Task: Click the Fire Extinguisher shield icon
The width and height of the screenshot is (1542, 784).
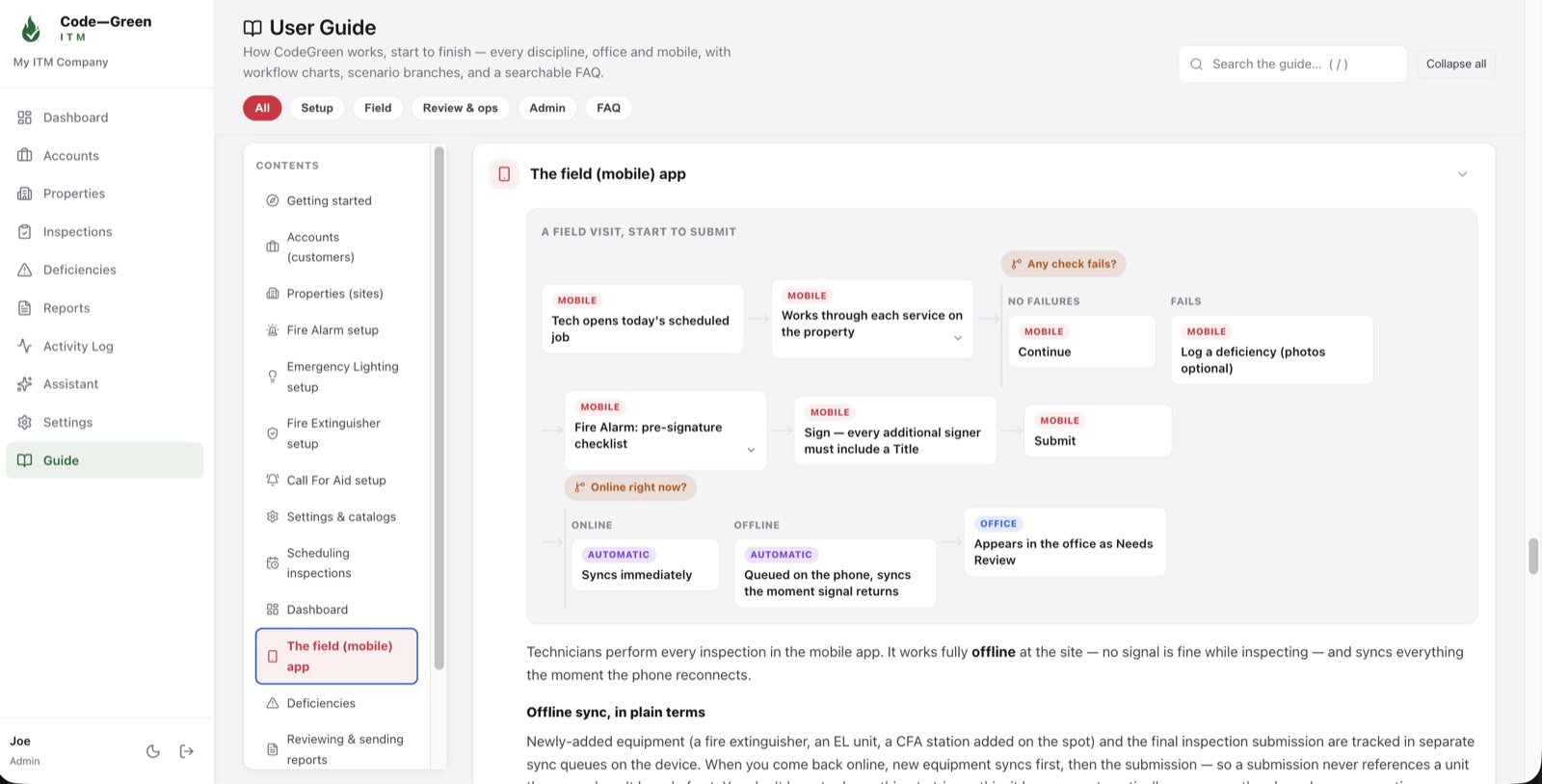Action: pyautogui.click(x=273, y=433)
